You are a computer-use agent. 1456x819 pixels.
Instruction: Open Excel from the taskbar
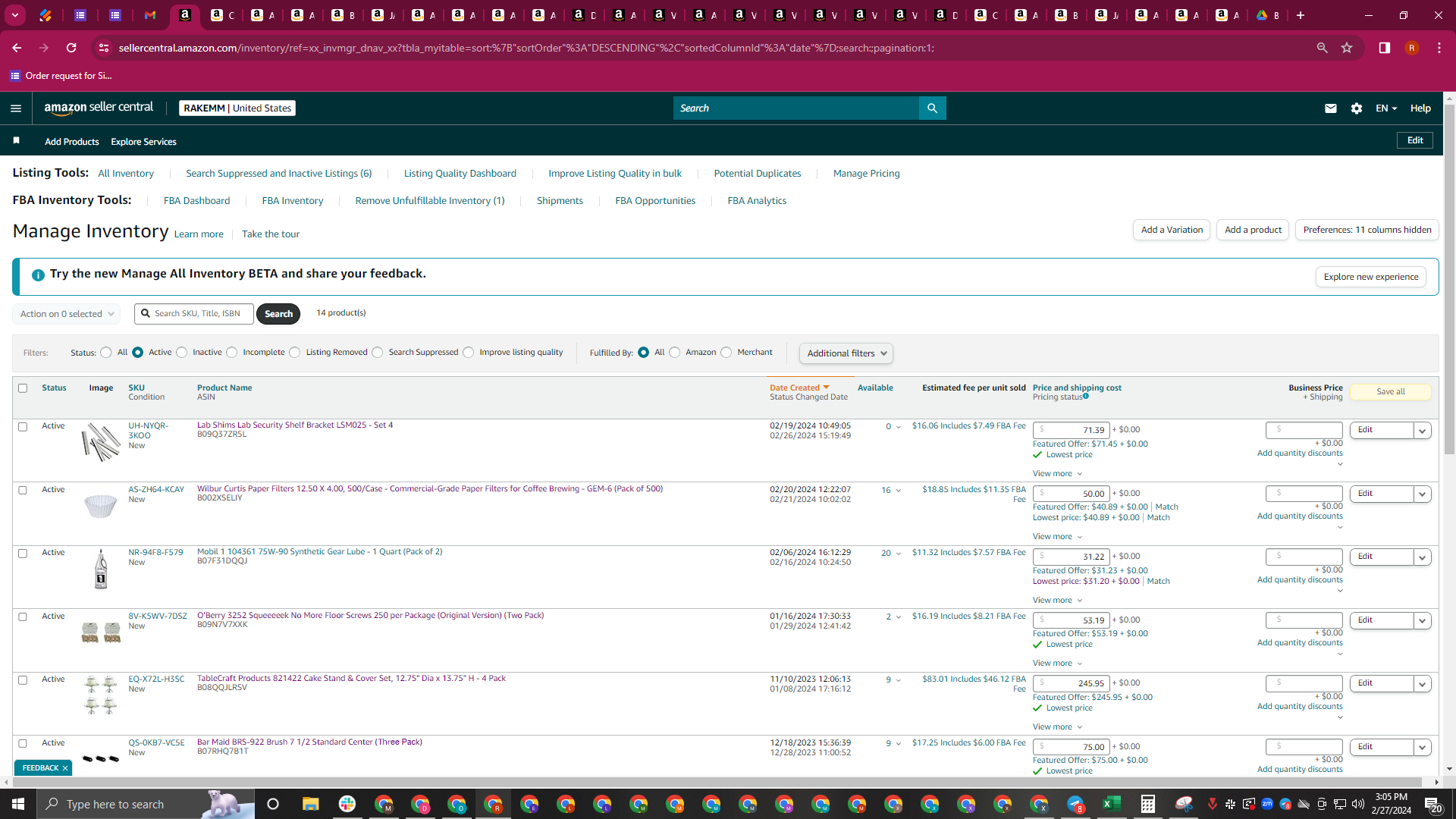1112,804
